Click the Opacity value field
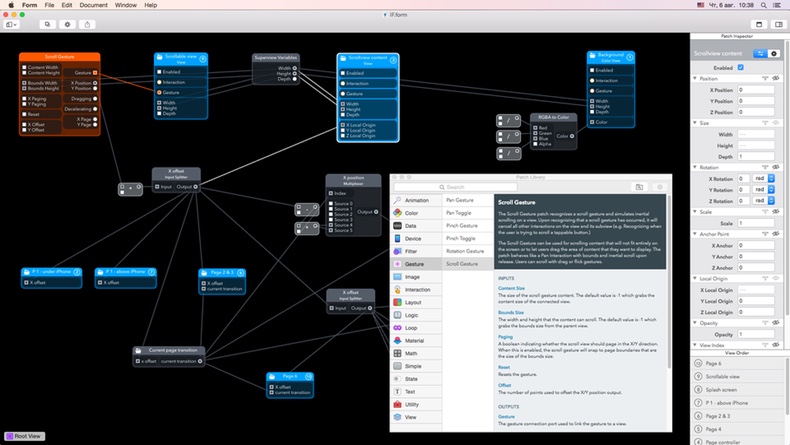 (756, 334)
